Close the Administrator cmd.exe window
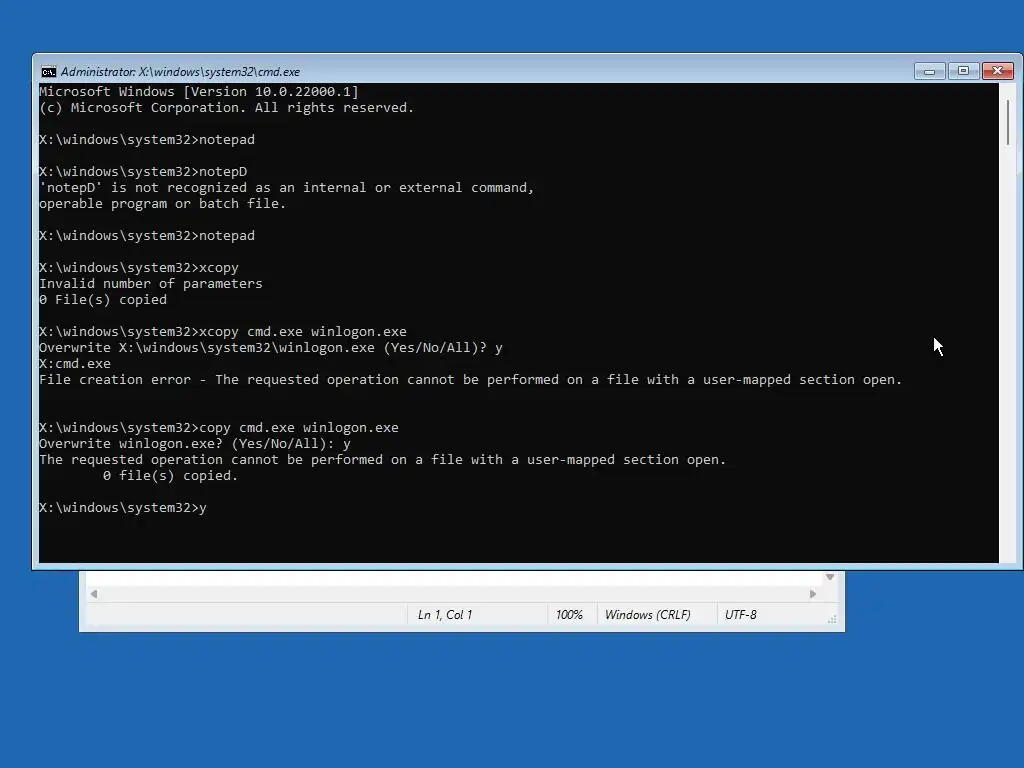The width and height of the screenshot is (1024, 768). click(997, 71)
